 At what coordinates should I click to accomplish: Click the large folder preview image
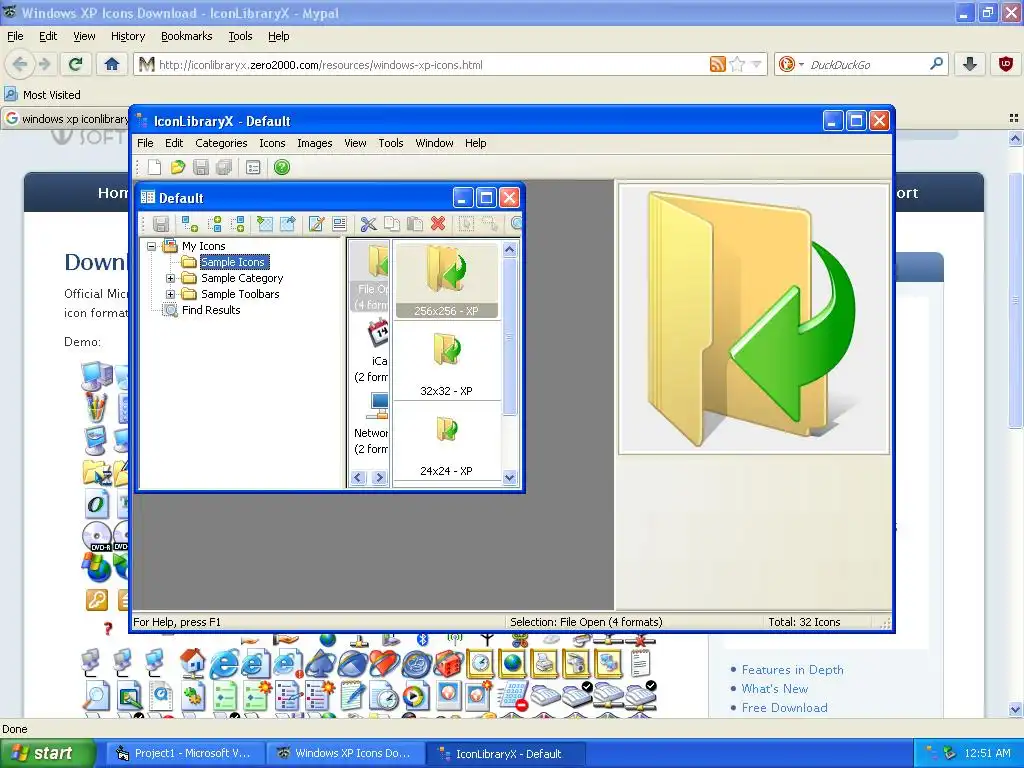tap(754, 319)
